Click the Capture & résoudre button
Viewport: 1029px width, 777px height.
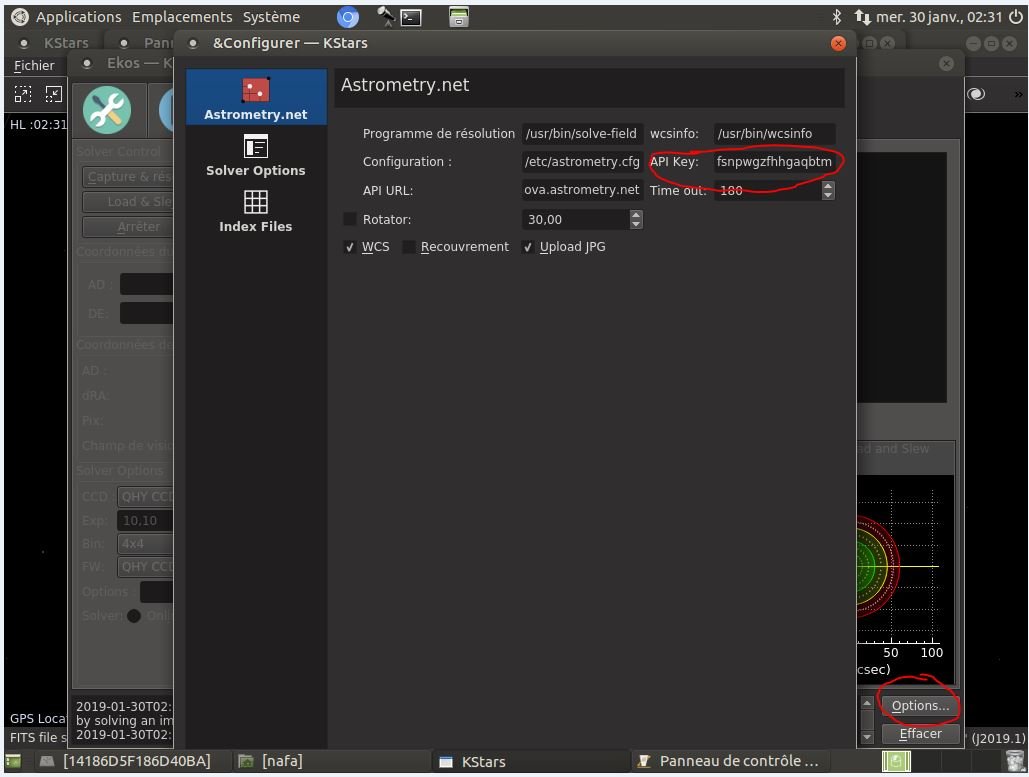click(128, 177)
